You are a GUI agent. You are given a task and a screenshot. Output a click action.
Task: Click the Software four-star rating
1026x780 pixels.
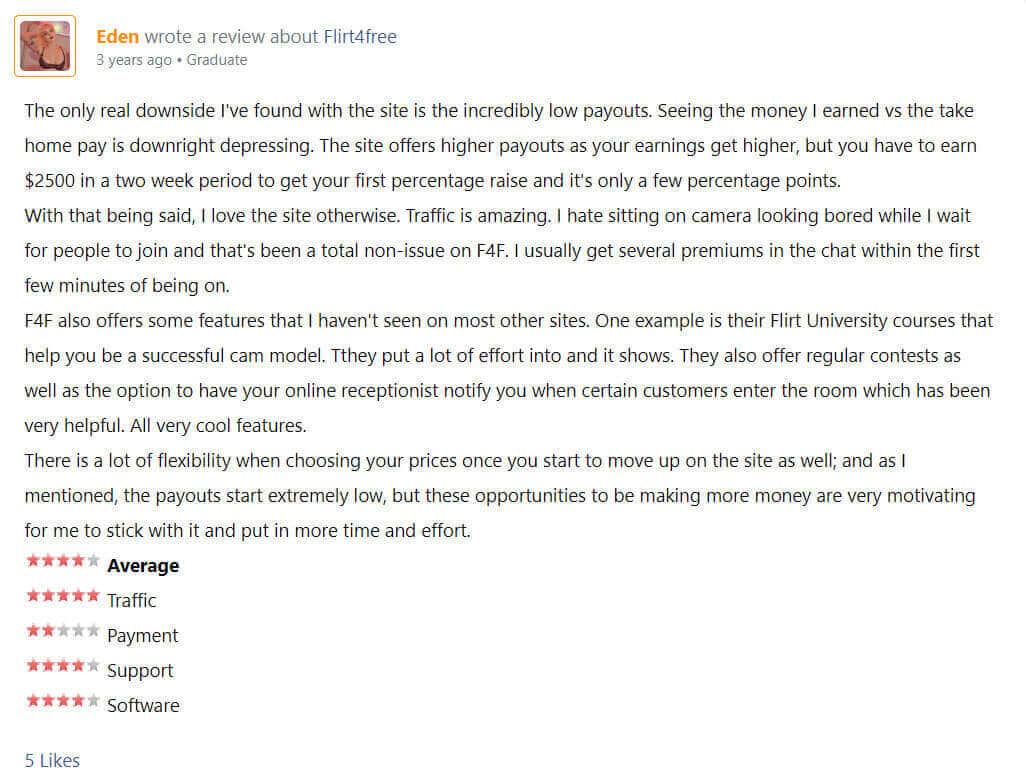click(x=63, y=701)
